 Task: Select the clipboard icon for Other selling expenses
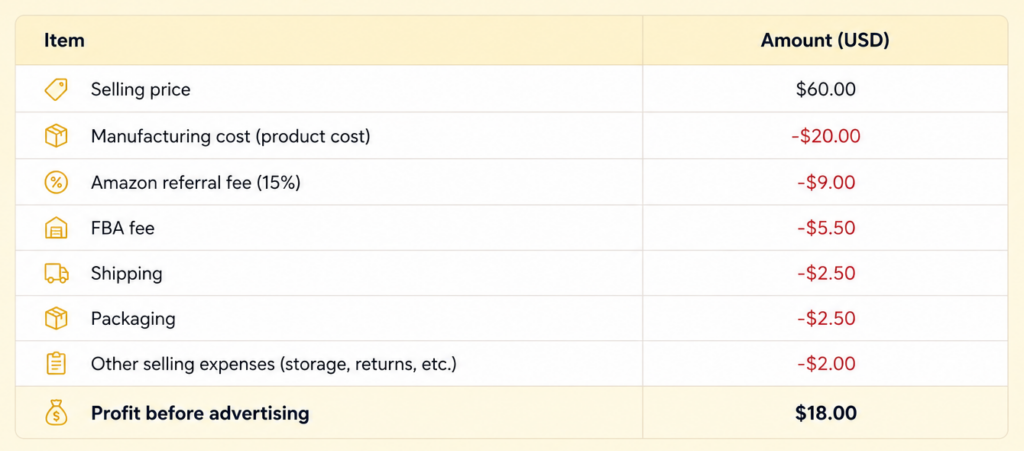coord(56,364)
